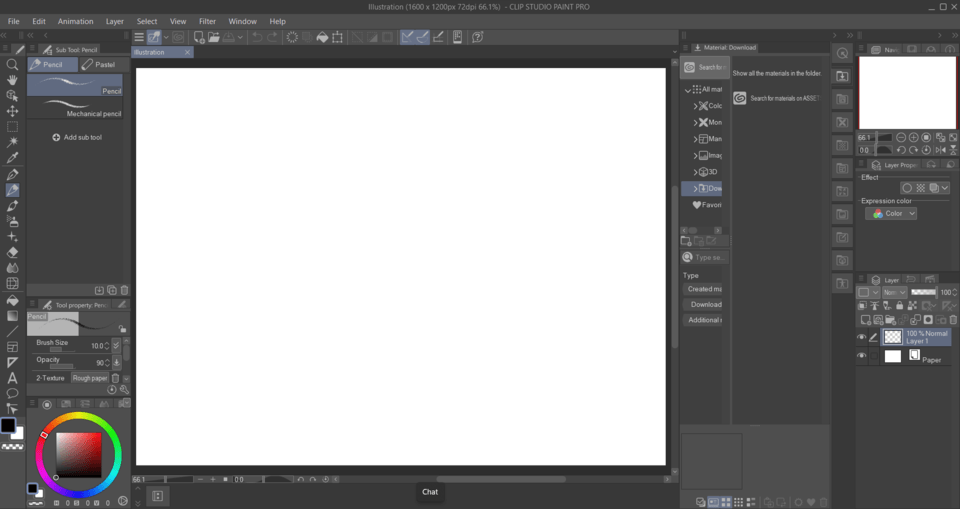Click Search for materials on ASSETS

tap(778, 98)
